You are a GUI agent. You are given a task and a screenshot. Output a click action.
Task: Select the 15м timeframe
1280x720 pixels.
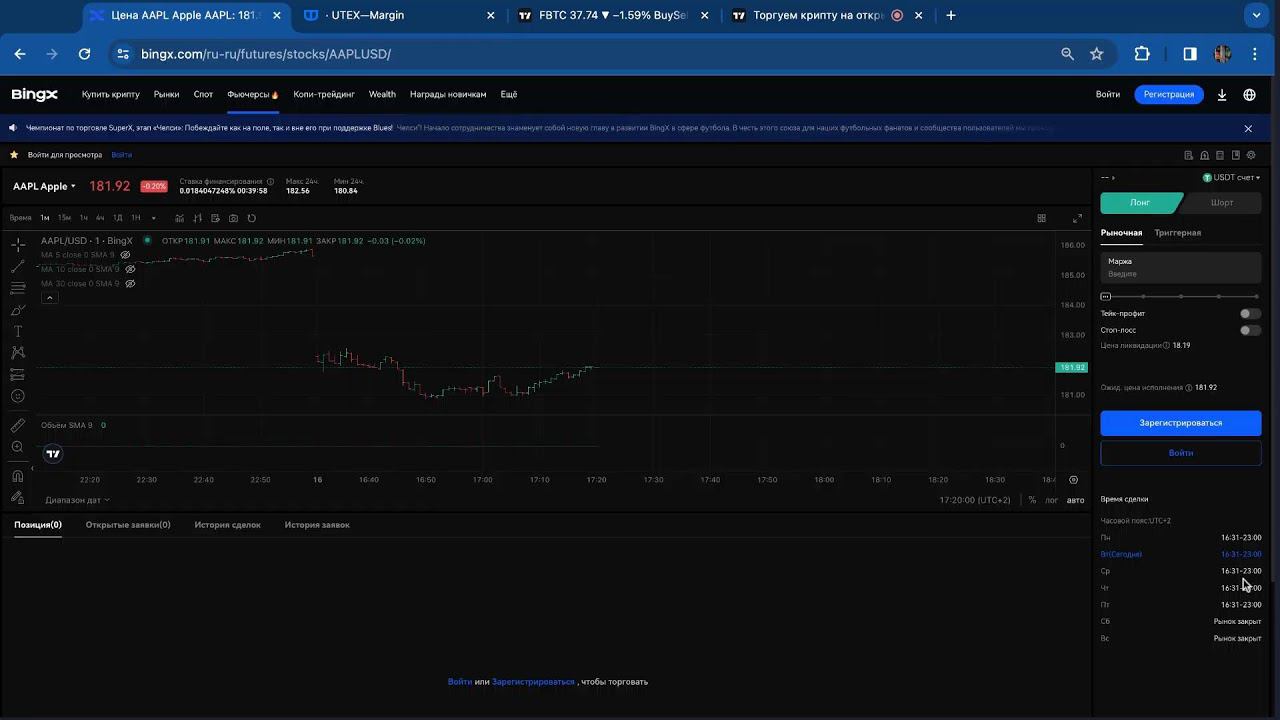[x=64, y=218]
